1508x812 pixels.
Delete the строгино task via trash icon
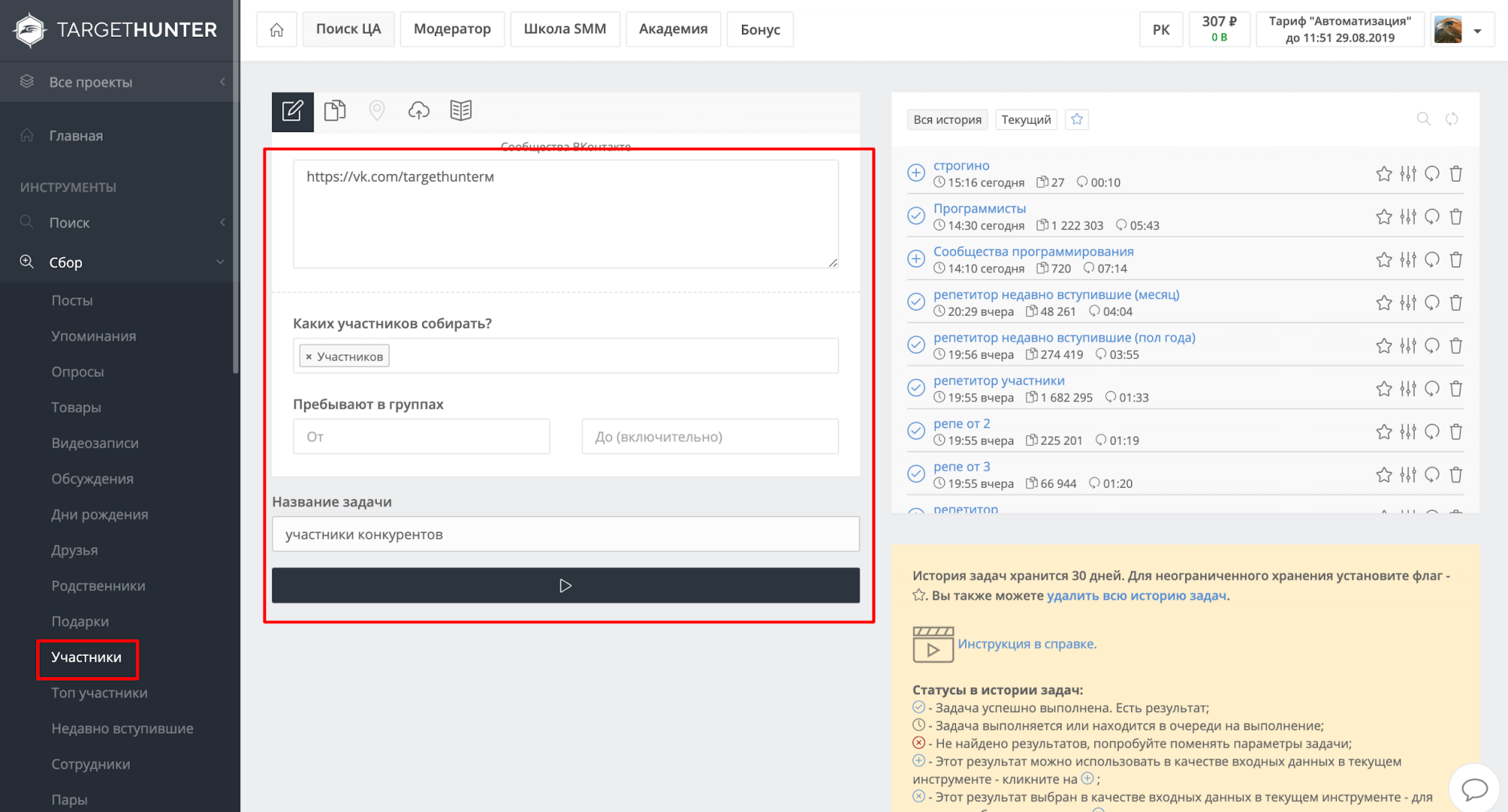coord(1456,173)
